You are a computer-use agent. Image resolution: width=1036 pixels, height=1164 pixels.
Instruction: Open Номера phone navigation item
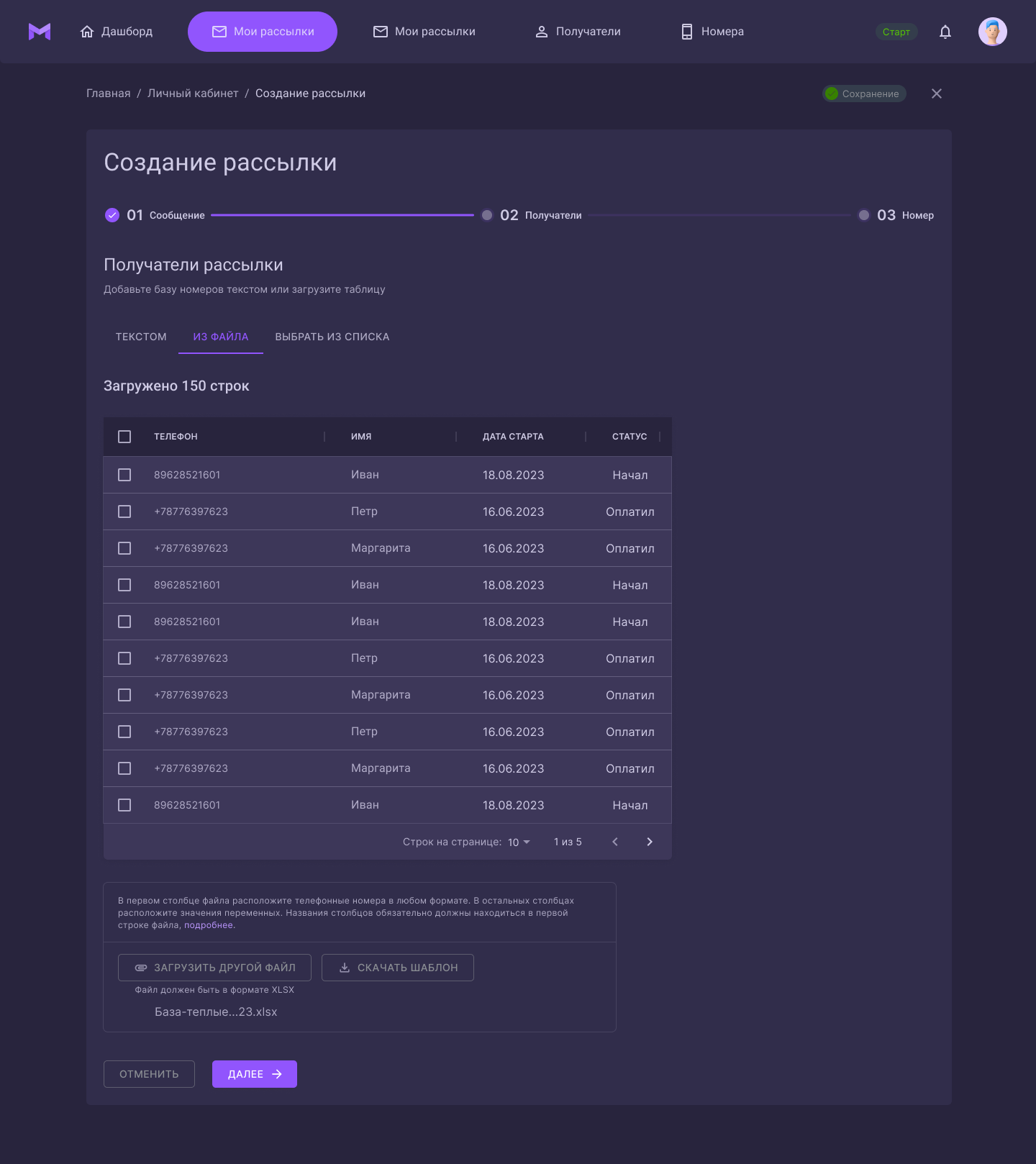pos(712,32)
